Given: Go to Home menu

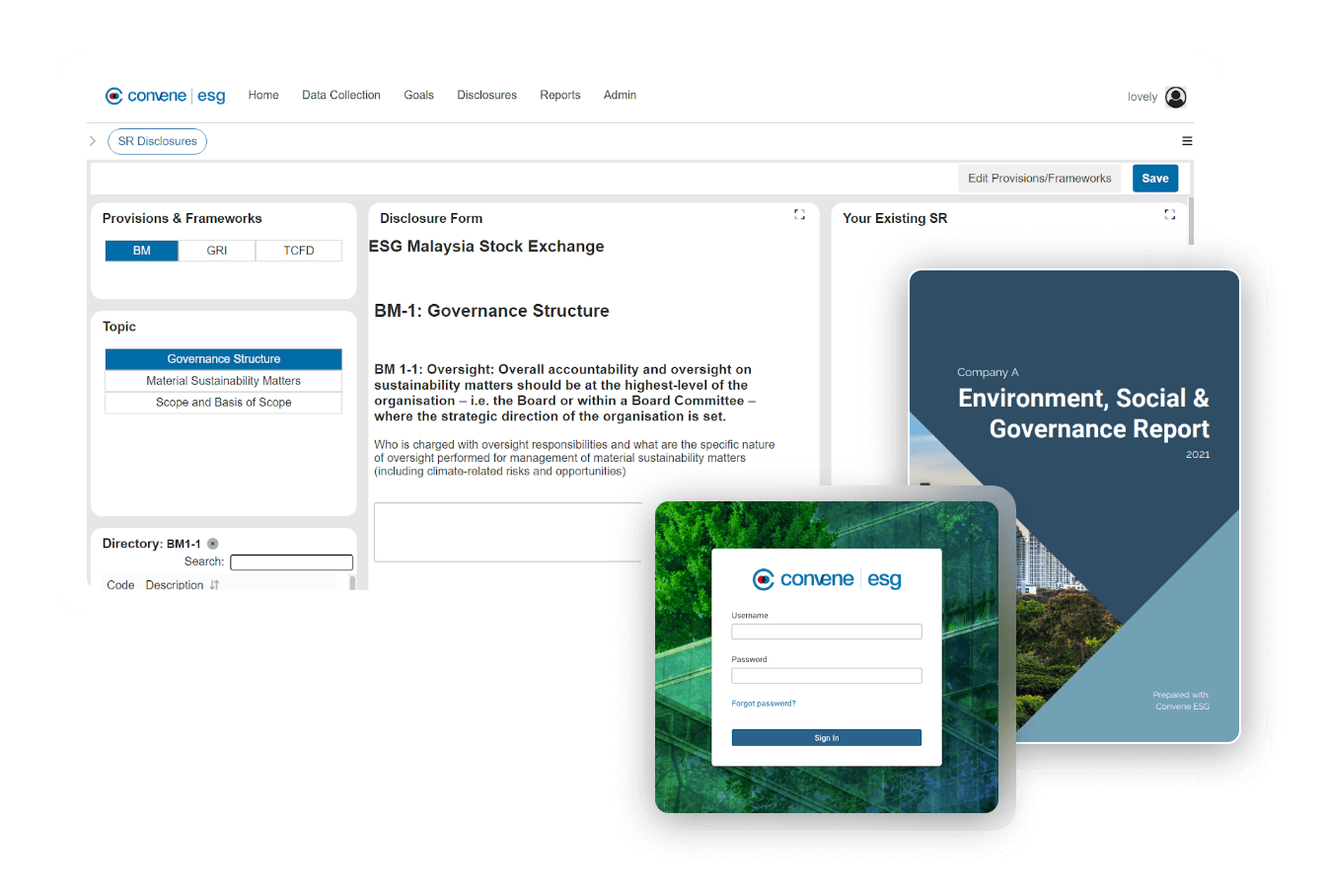Looking at the screenshot, I should pyautogui.click(x=263, y=95).
